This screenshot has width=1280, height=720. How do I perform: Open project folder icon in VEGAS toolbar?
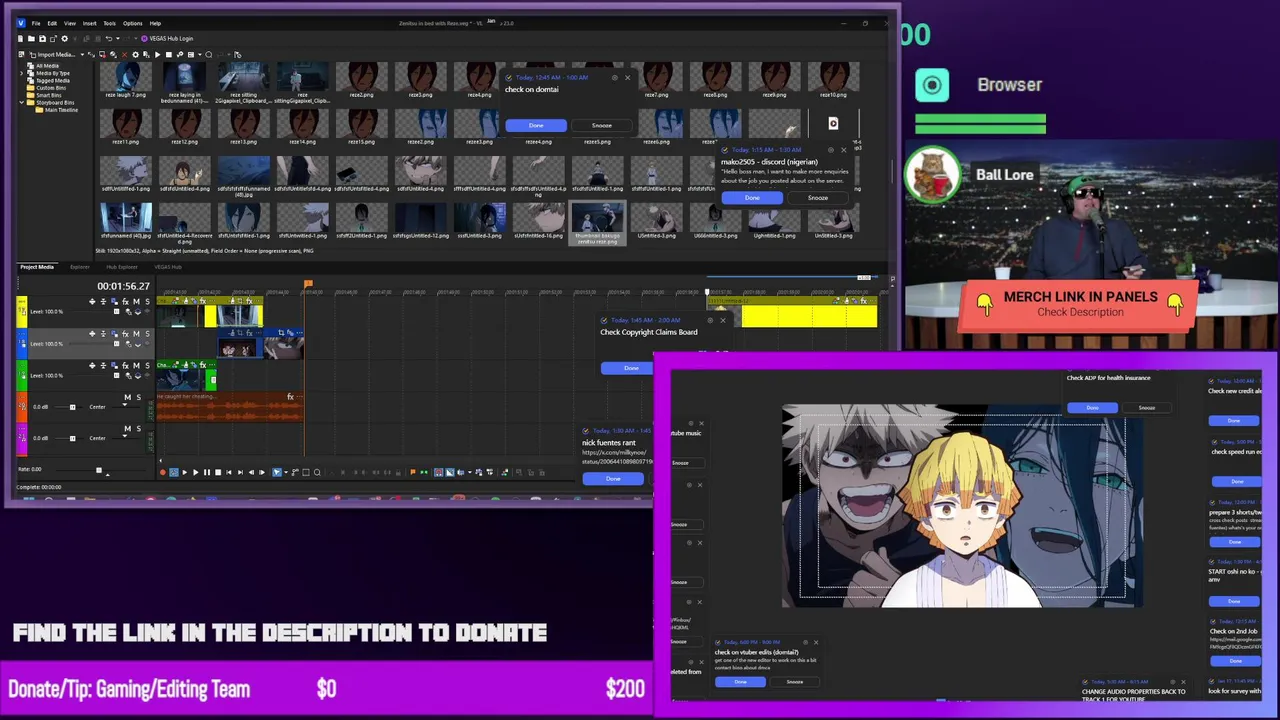point(31,38)
